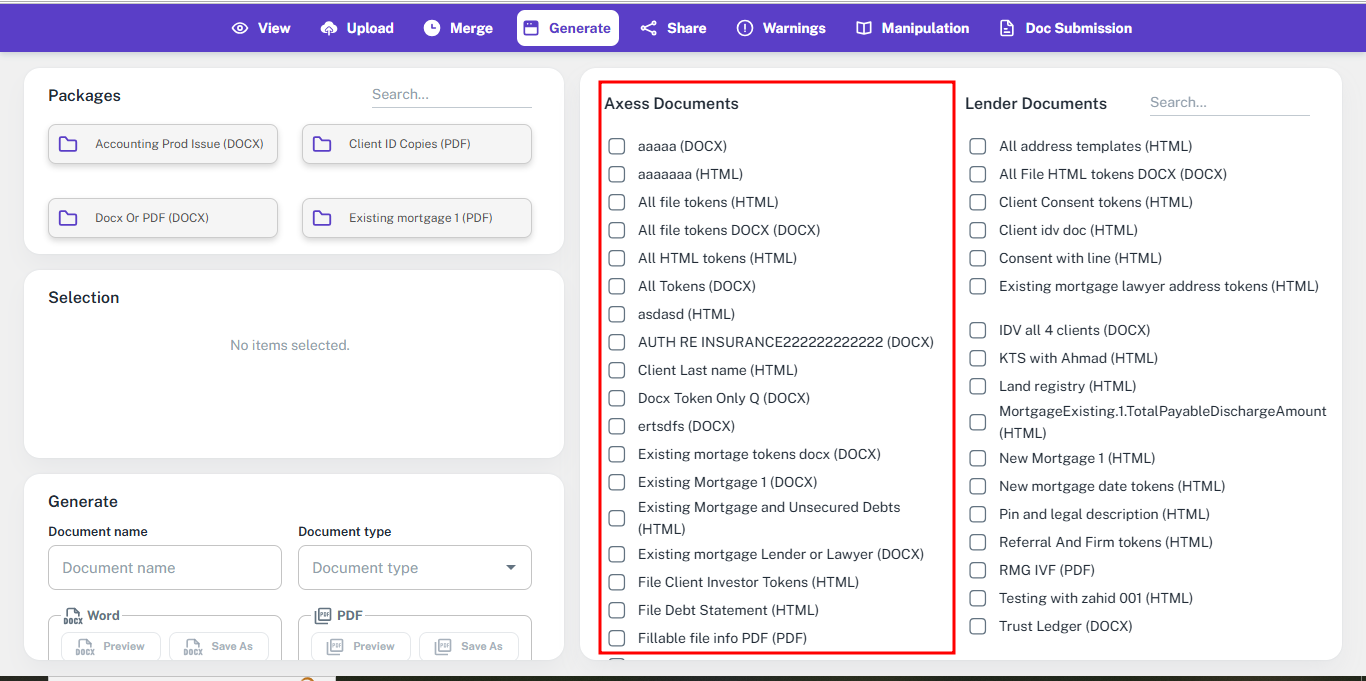Click the Document name input field

click(165, 568)
